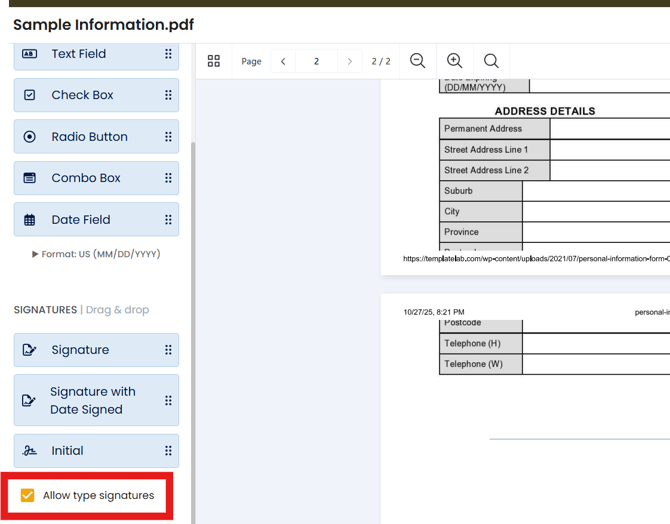
Task: Grab the Text Field drag handle dots
Action: pyautogui.click(x=168, y=54)
